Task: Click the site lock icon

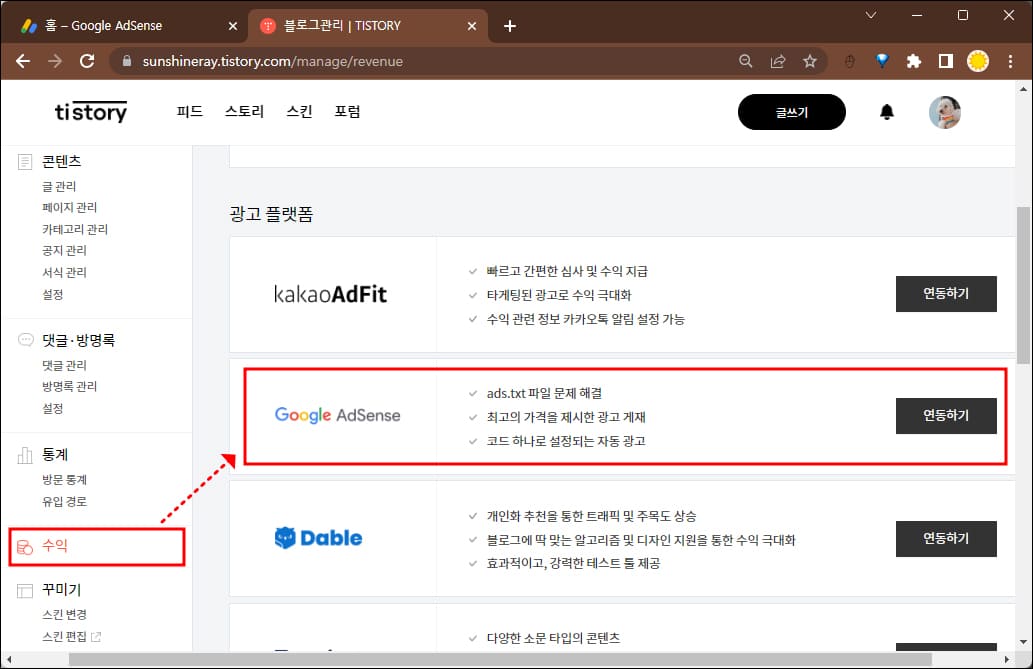Action: (x=127, y=61)
